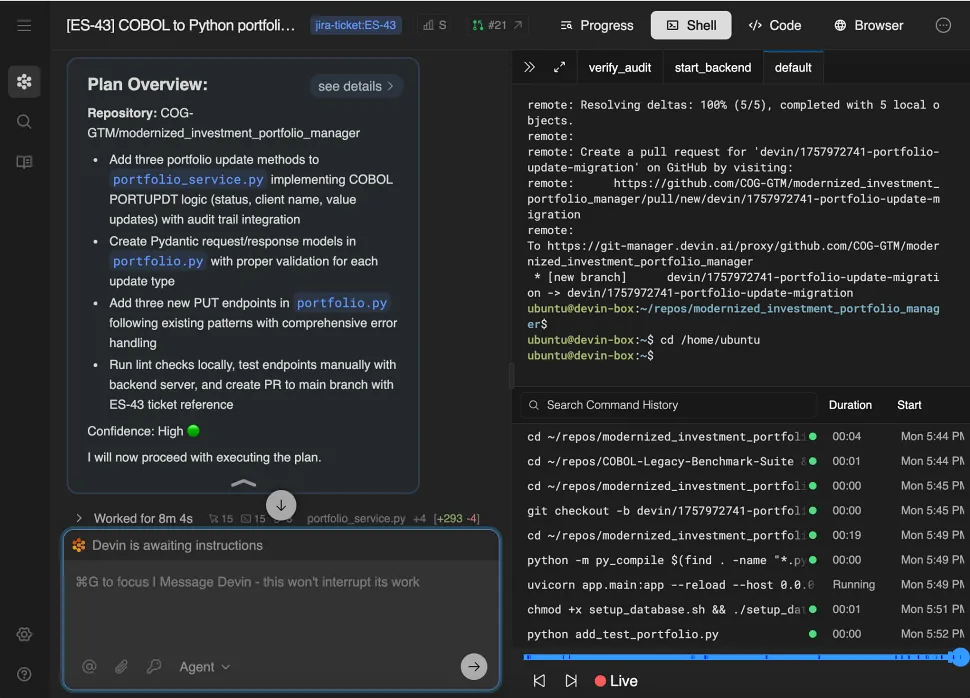This screenshot has height=698, width=970.
Task: Select cd command row with 00:04 duration
Action: [x=740, y=436]
